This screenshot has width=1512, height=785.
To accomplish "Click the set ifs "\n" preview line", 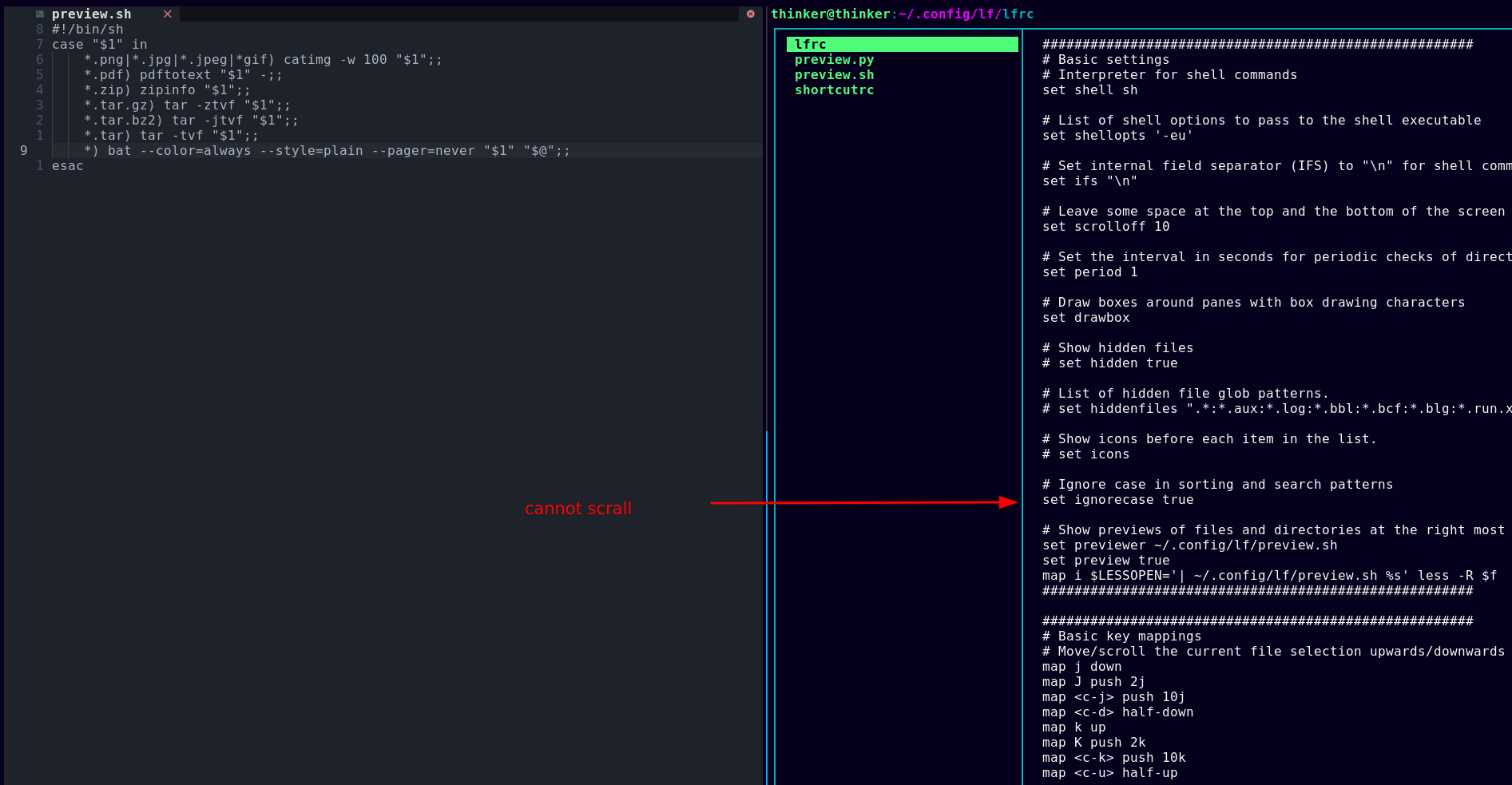I will coord(1089,180).
